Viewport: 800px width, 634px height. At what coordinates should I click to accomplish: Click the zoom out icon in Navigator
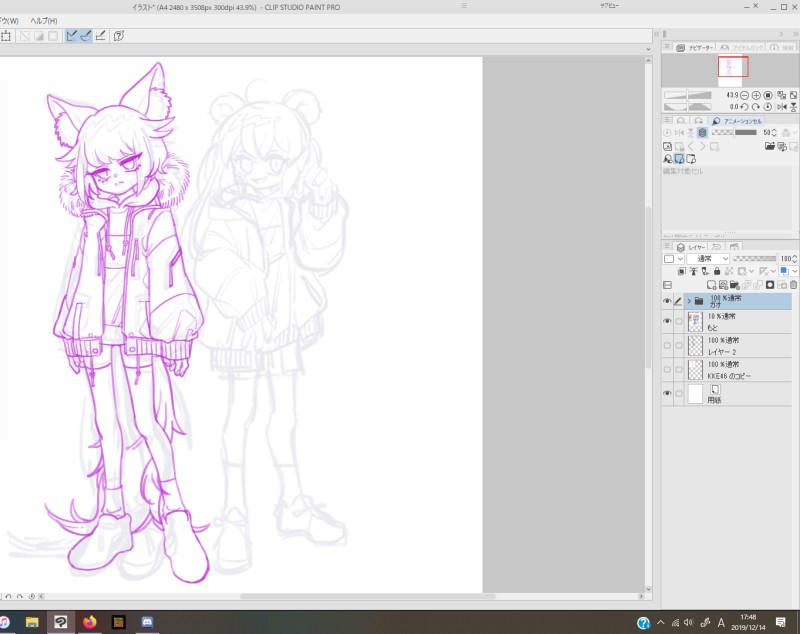743,94
